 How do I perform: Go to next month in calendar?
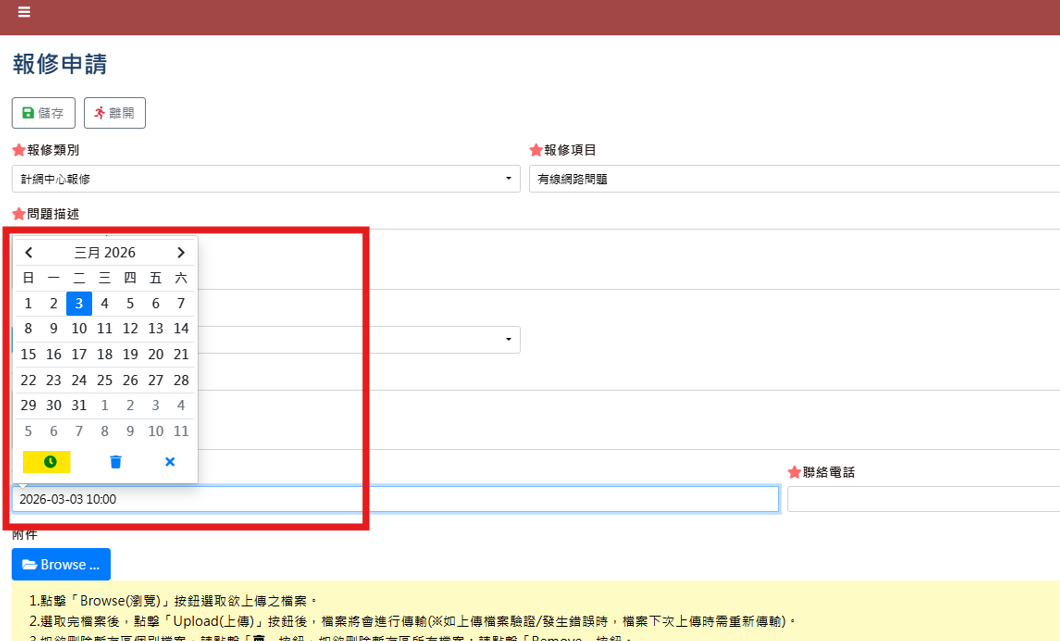[181, 253]
